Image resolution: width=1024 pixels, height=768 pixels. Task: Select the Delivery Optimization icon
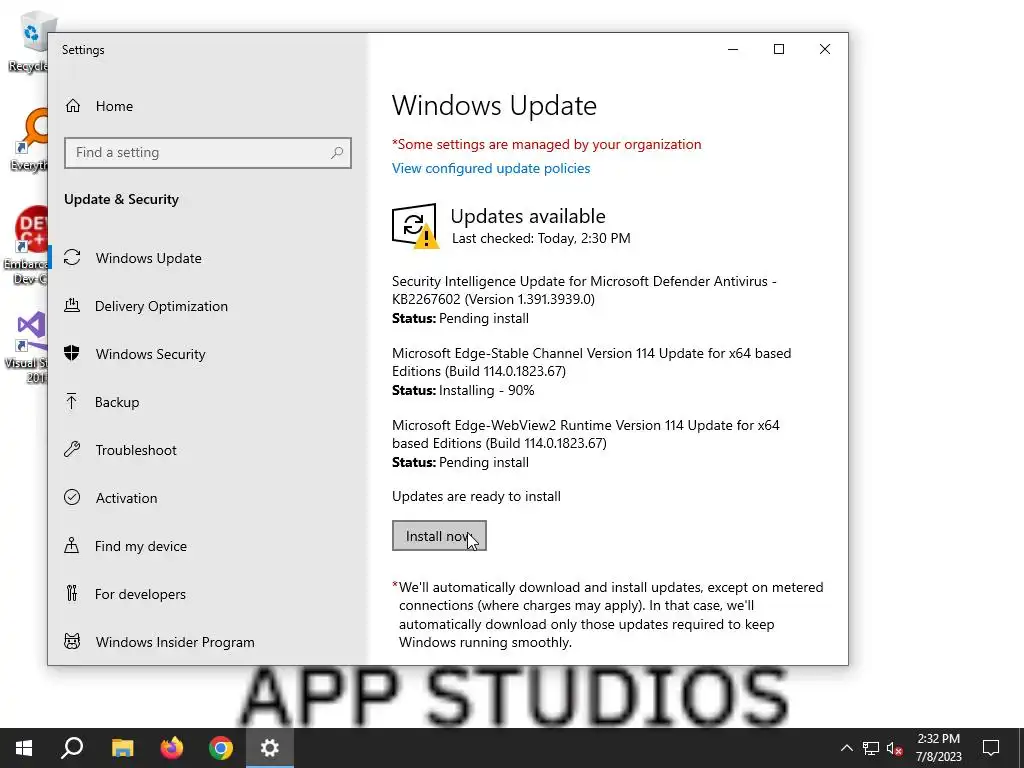tap(72, 306)
